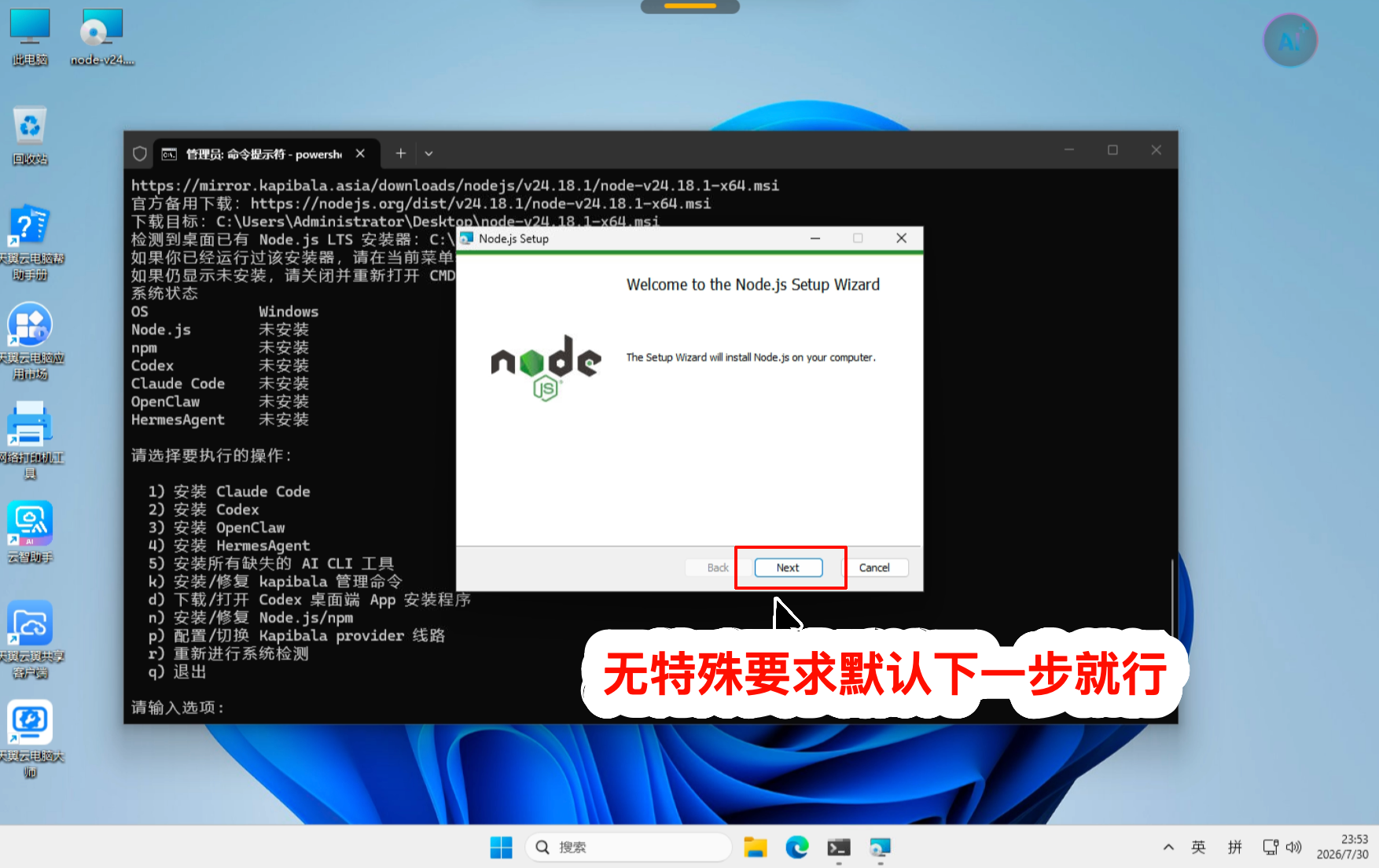This screenshot has width=1379, height=868.
Task: Open 云智助手 desktop shortcut
Action: point(30,532)
